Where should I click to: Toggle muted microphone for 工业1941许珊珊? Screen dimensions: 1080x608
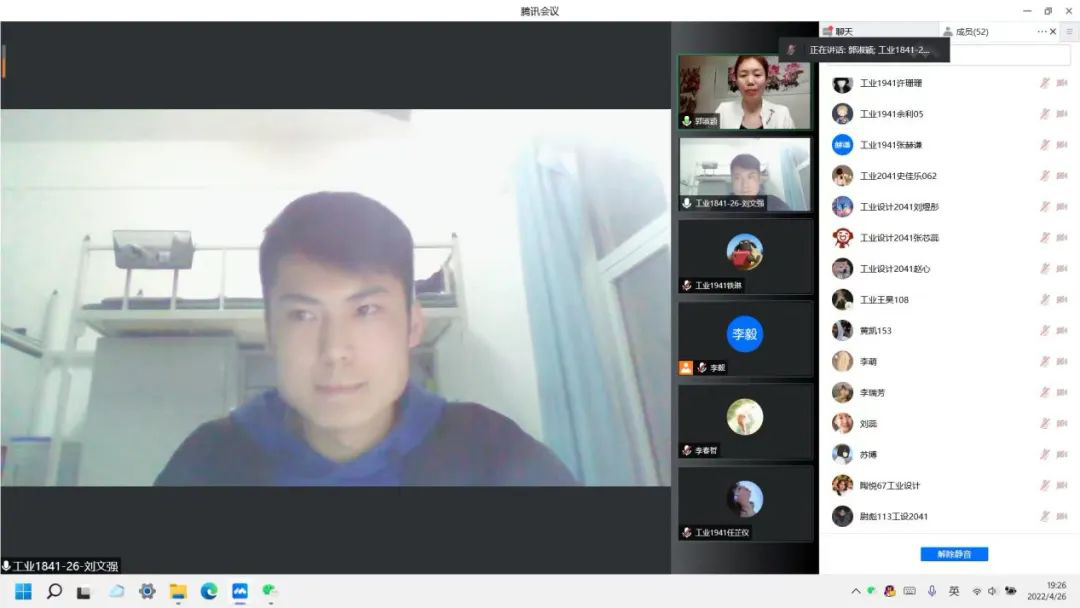pyautogui.click(x=1045, y=84)
